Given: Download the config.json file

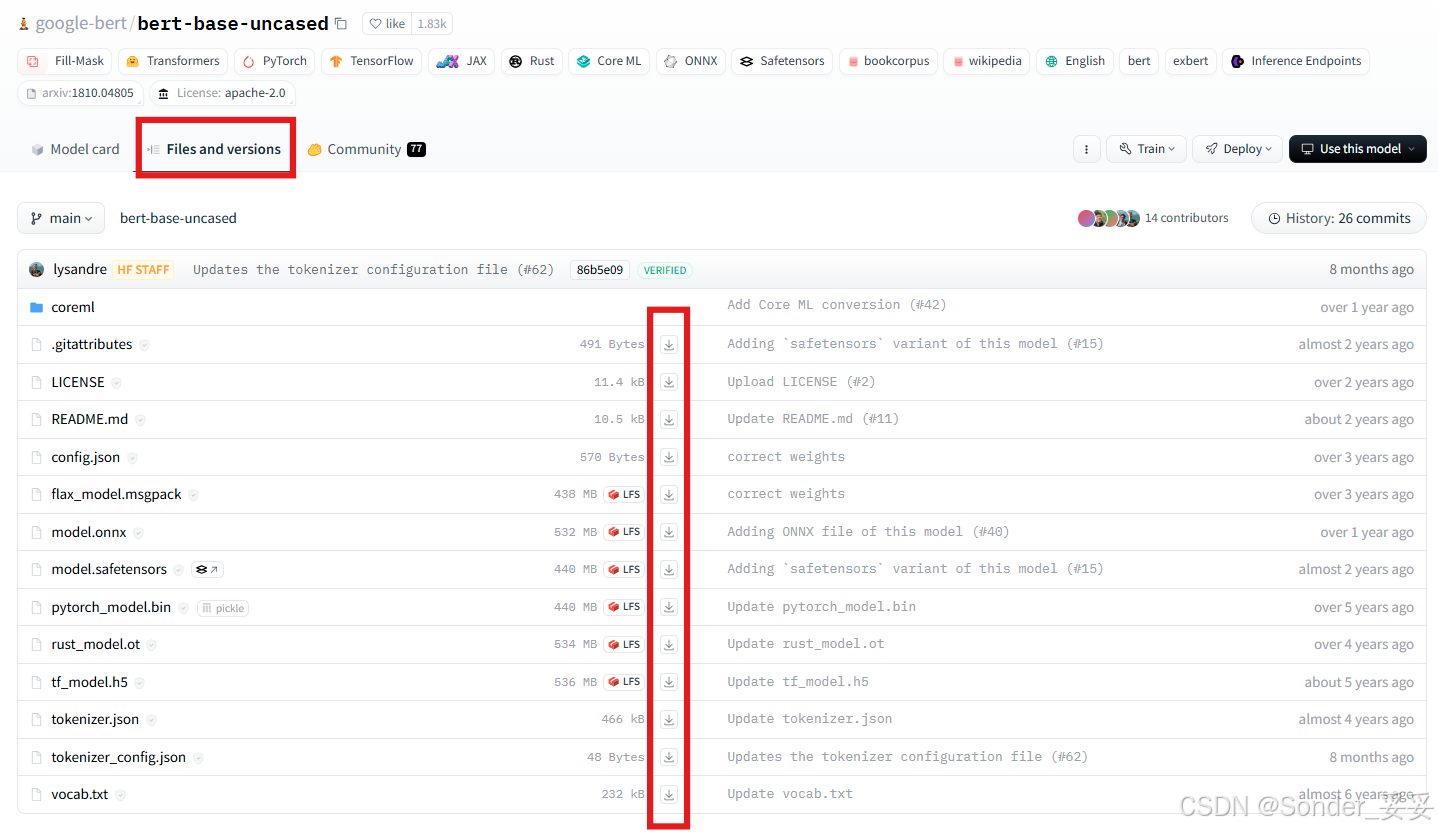Looking at the screenshot, I should click(669, 457).
